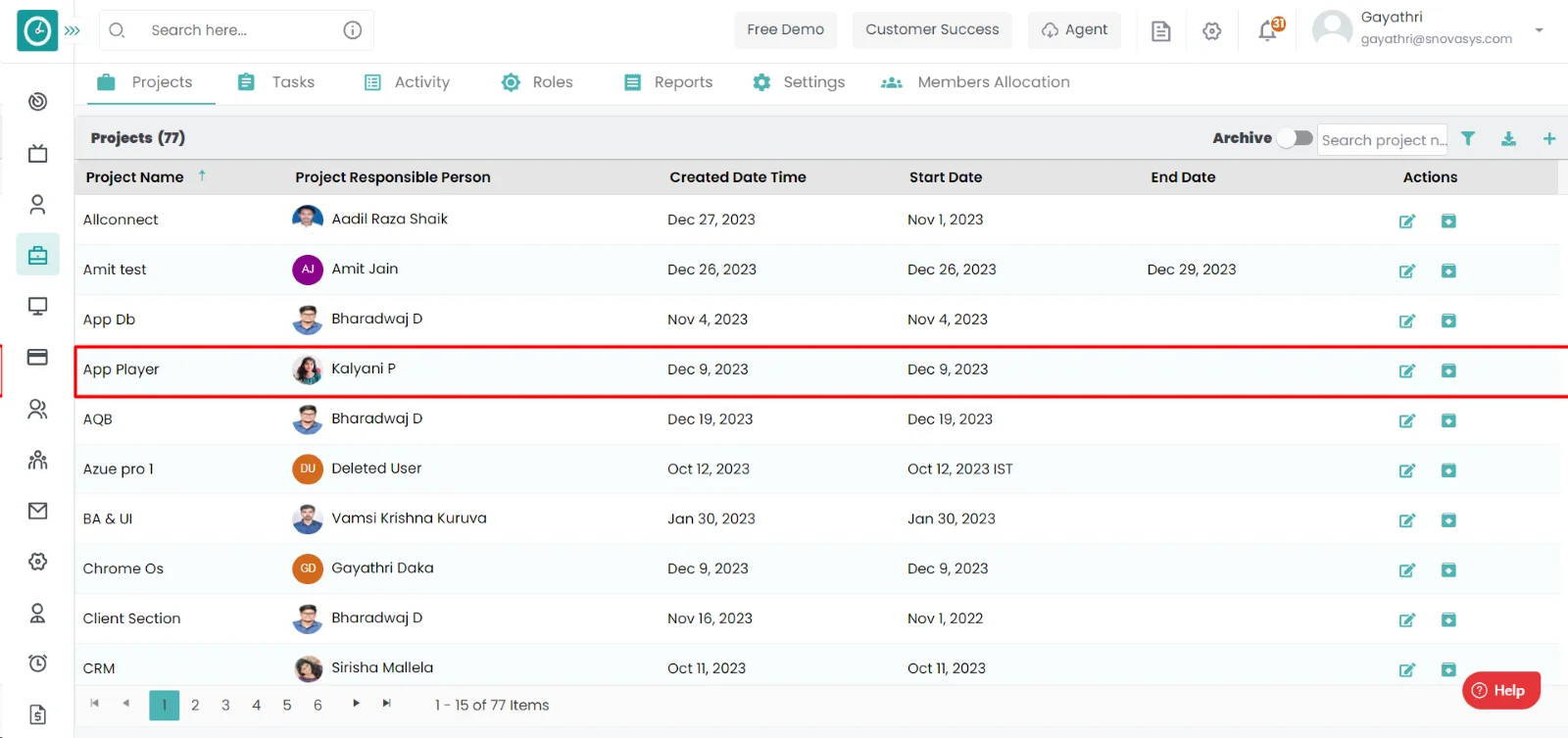Switch to the Settings tab

(799, 82)
